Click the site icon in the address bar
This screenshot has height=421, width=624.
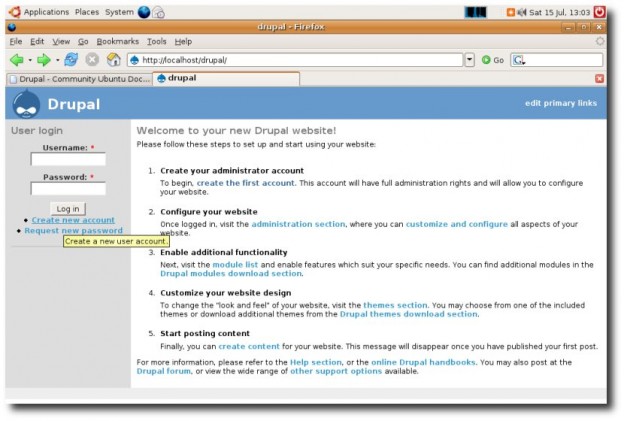tap(135, 60)
